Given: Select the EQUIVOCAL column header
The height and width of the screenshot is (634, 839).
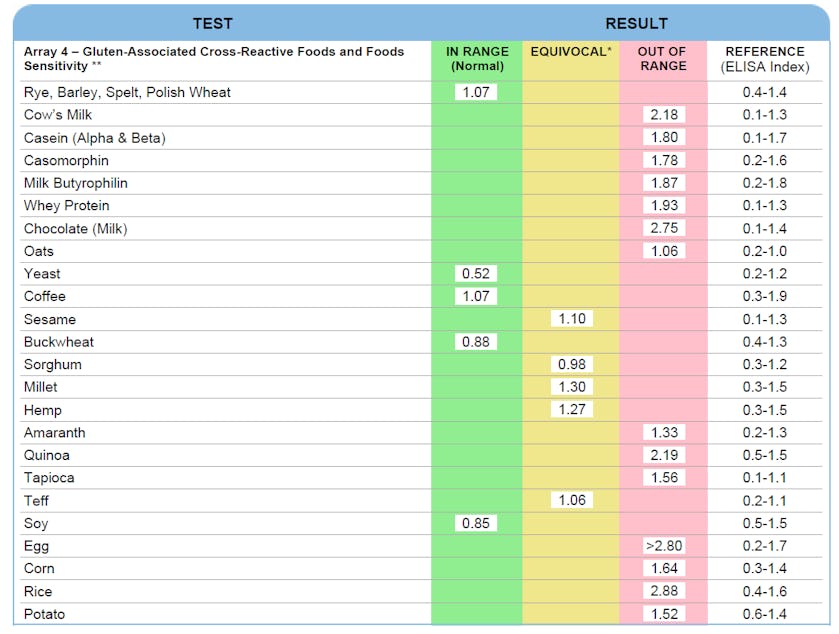Looking at the screenshot, I should 571,52.
